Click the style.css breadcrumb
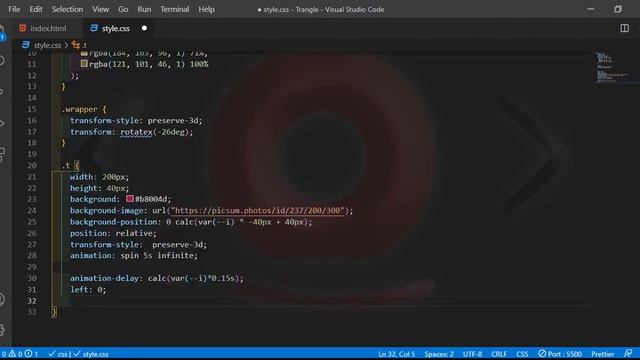The height and width of the screenshot is (360, 640). (47, 45)
